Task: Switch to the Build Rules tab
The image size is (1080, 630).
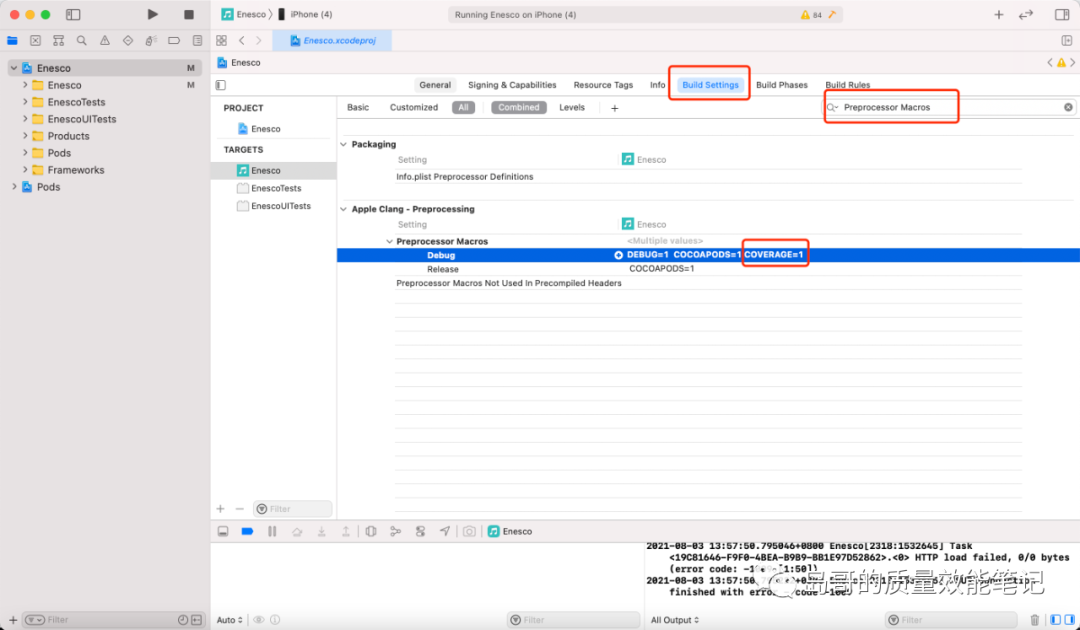Action: [848, 85]
